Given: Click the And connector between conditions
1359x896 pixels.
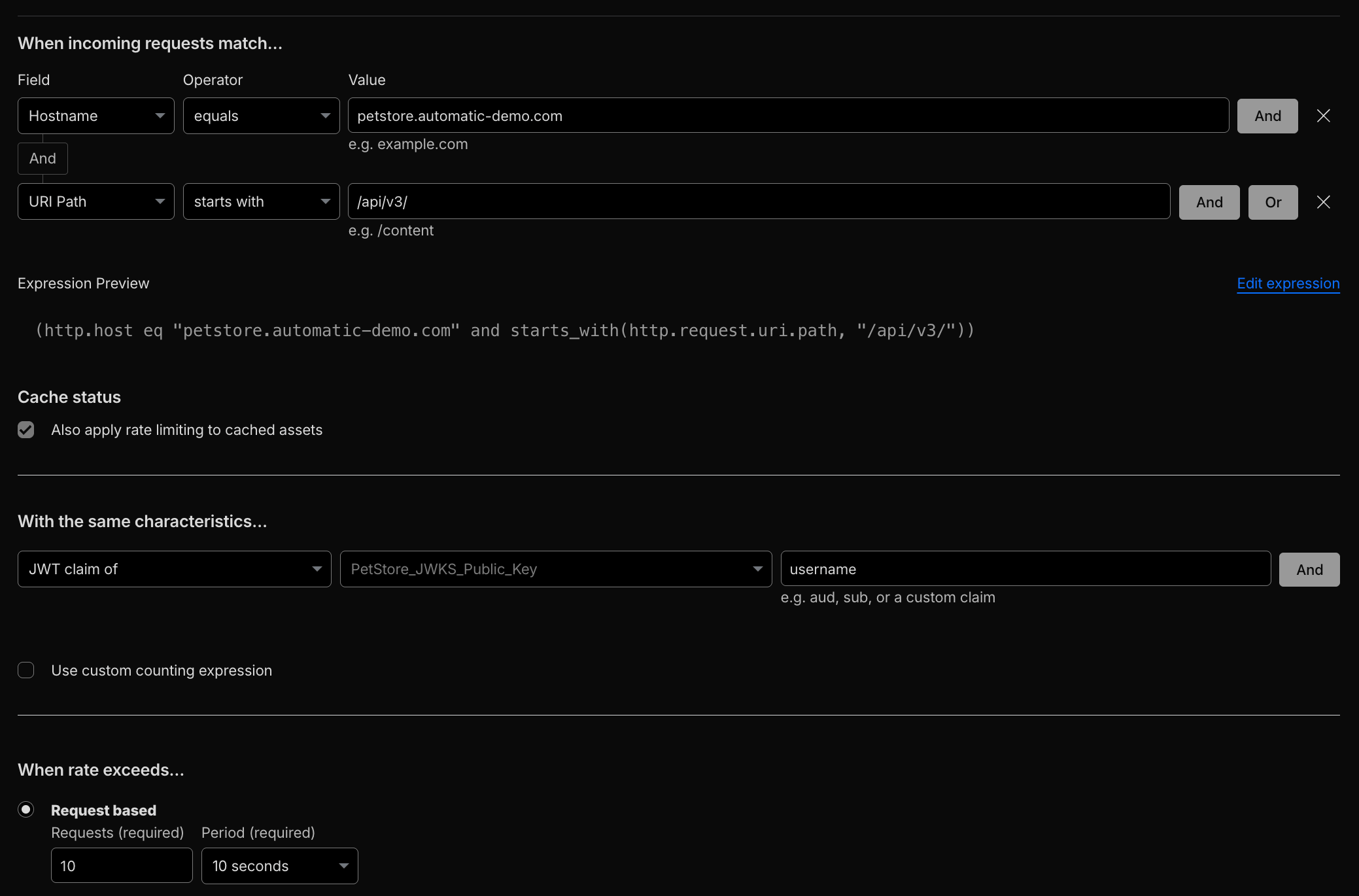Looking at the screenshot, I should coord(43,158).
